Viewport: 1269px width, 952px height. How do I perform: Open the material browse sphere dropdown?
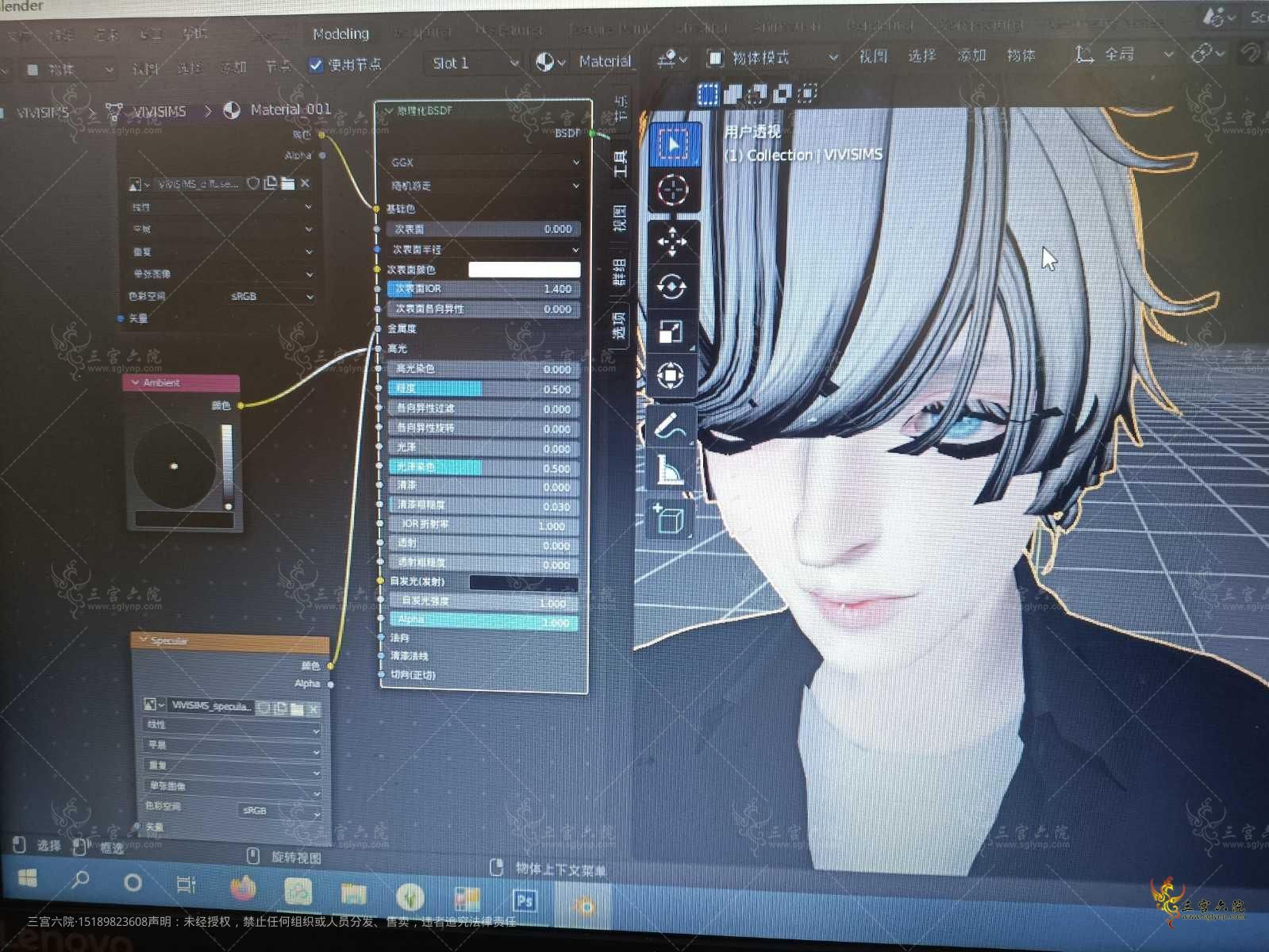pos(551,62)
